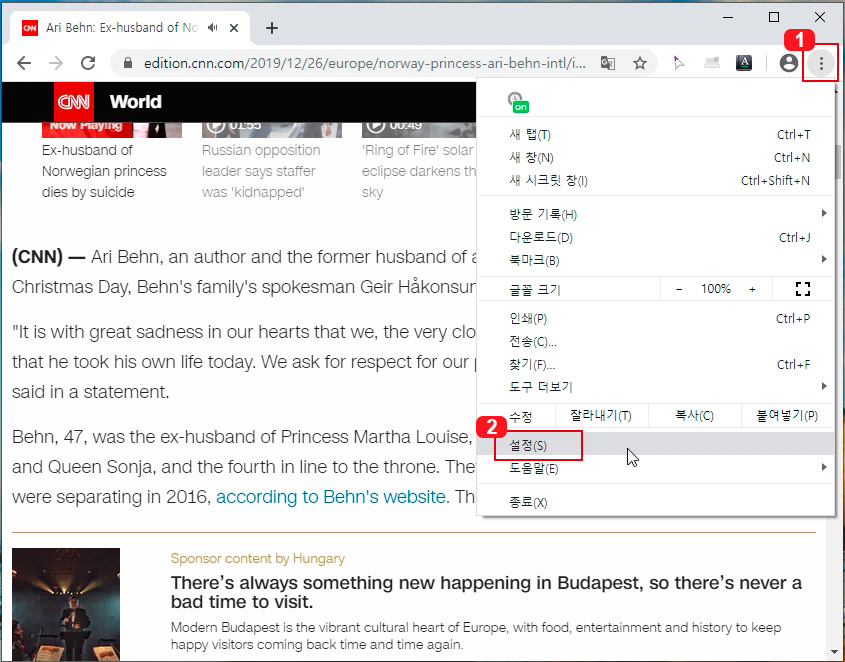Click 복사(C) copy button
Viewport: 845px width, 662px height.
pos(695,416)
